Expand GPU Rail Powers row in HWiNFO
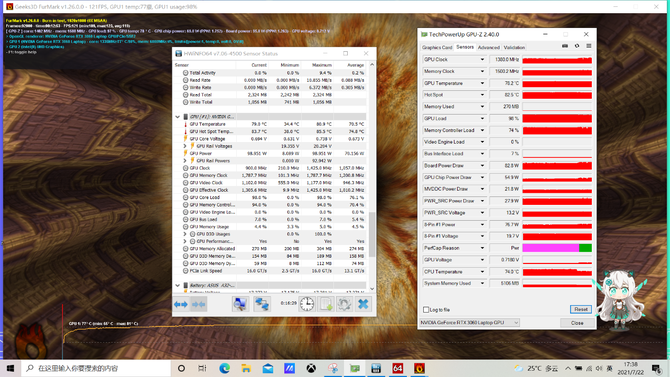This screenshot has height=377, width=670. point(185,161)
